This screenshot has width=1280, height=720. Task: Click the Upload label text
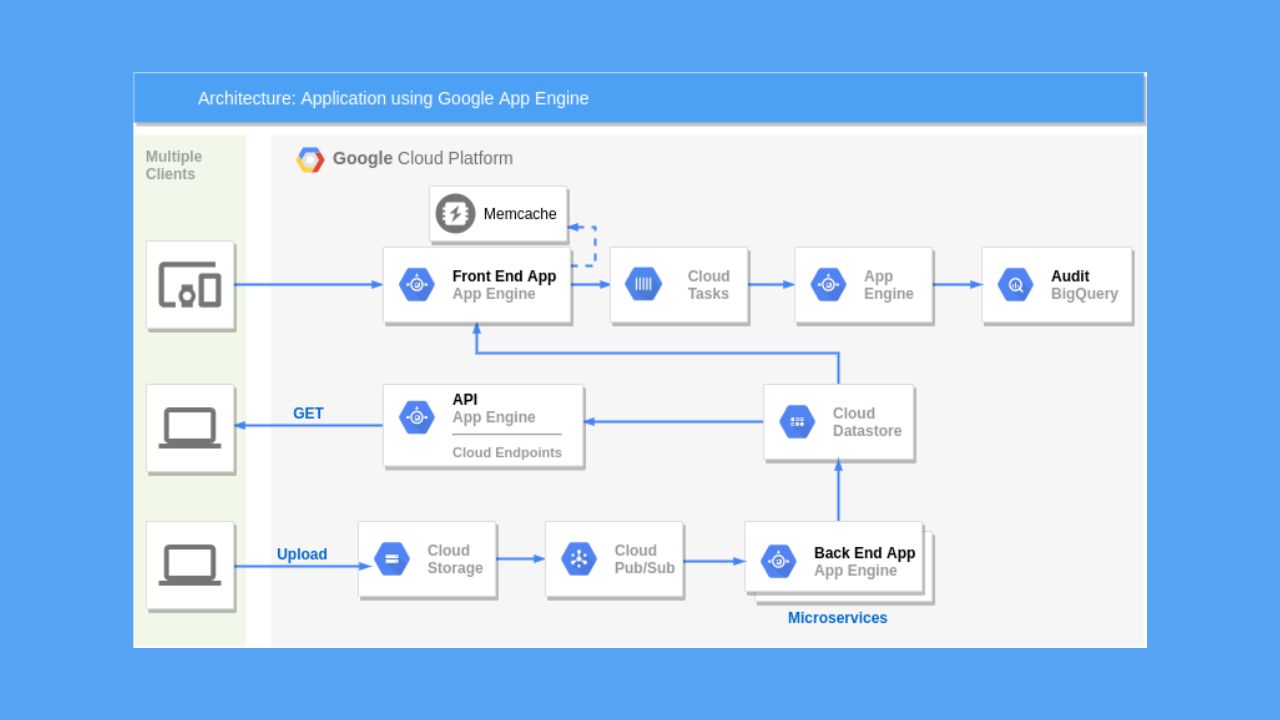tap(302, 554)
